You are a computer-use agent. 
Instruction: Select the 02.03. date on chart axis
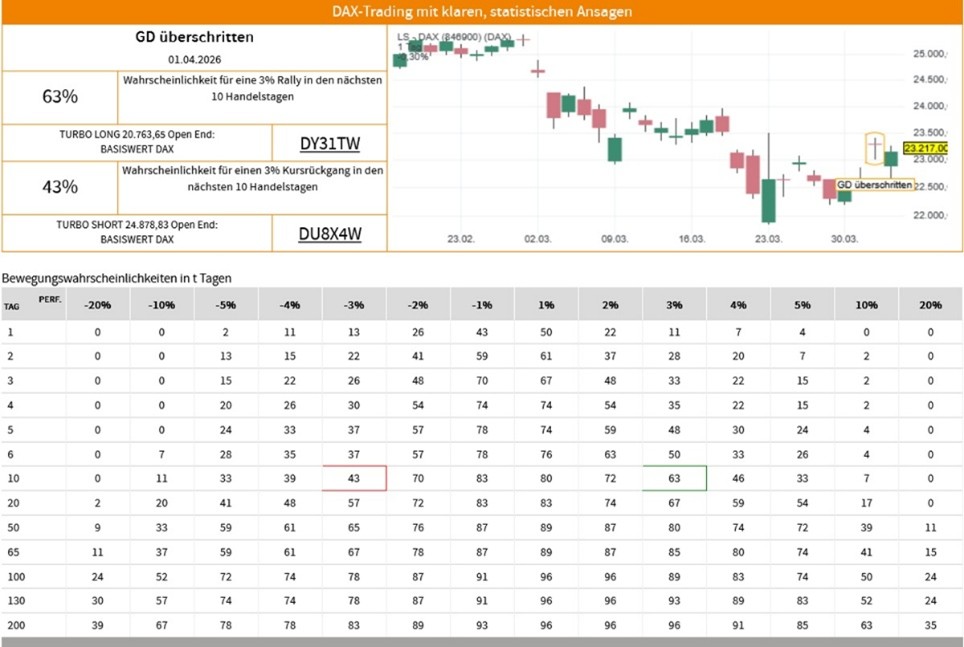pos(538,239)
